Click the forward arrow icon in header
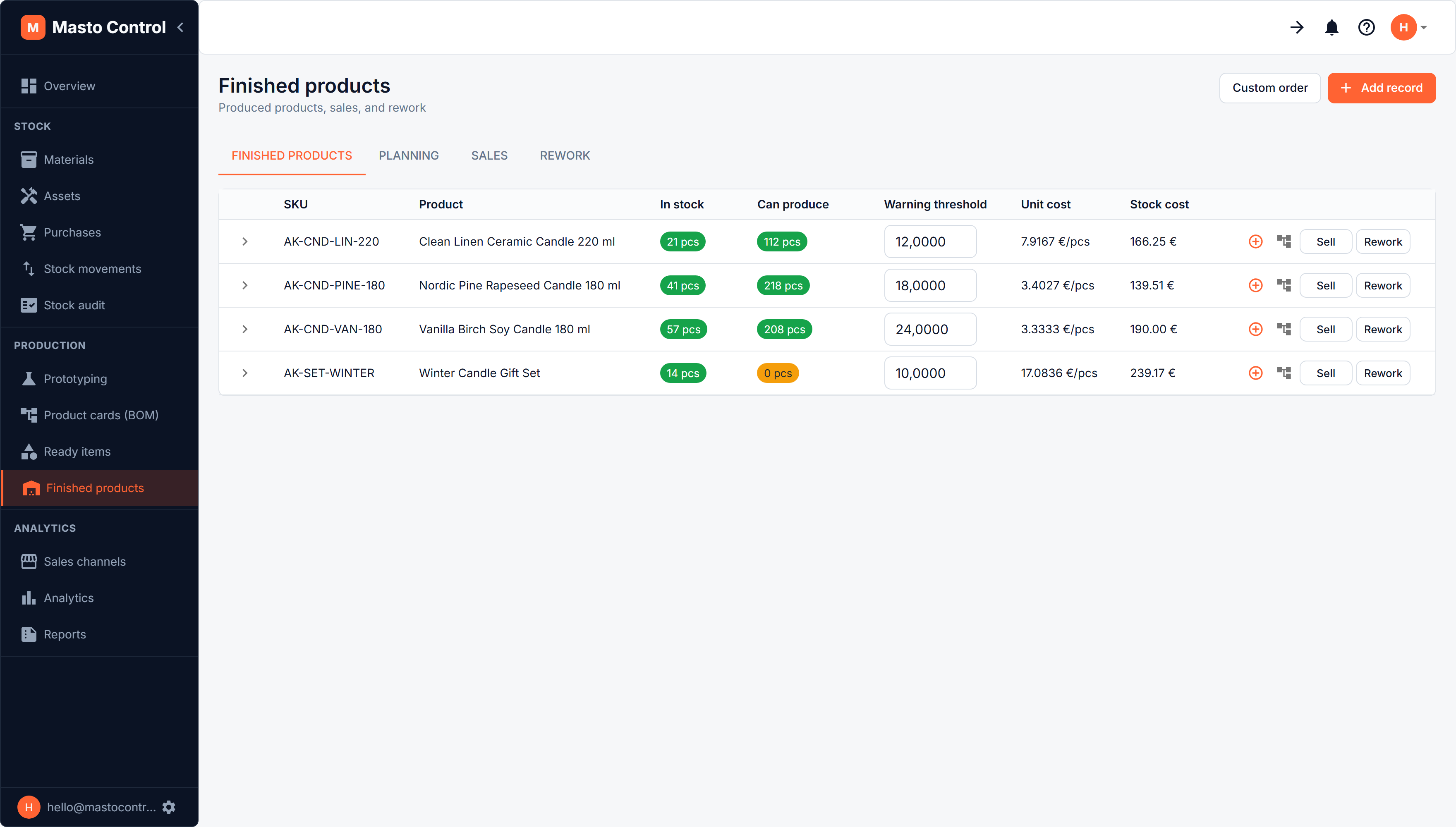The height and width of the screenshot is (827, 1456). pyautogui.click(x=1297, y=27)
